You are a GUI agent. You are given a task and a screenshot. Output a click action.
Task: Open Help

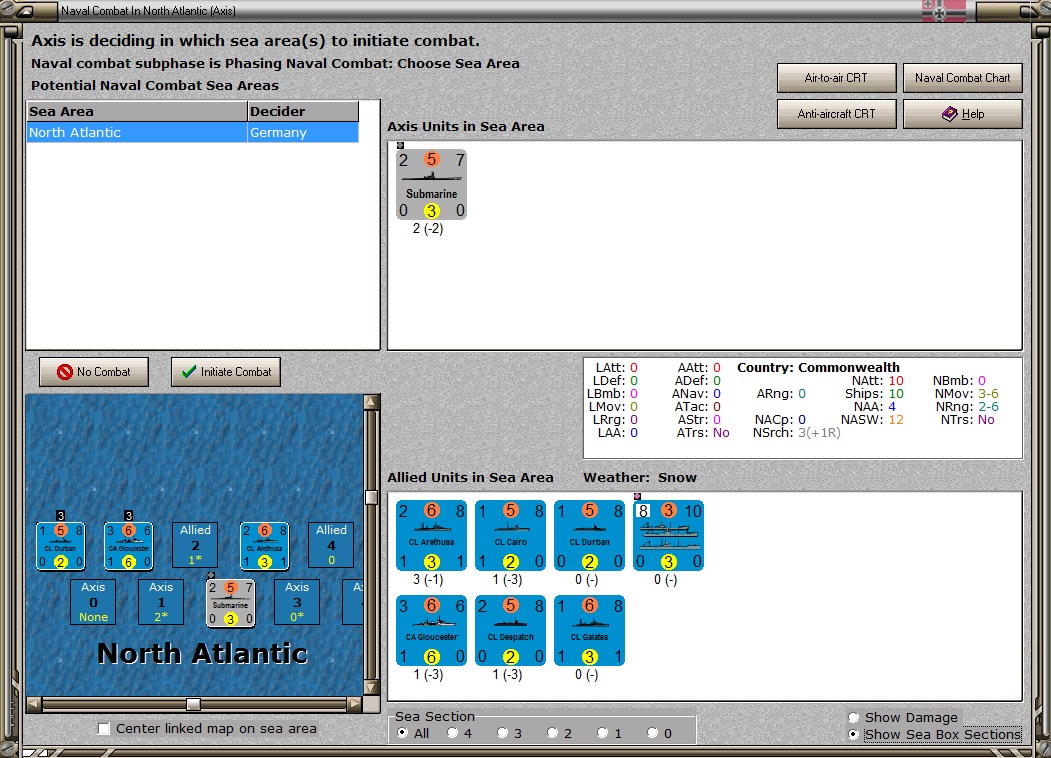click(x=963, y=114)
